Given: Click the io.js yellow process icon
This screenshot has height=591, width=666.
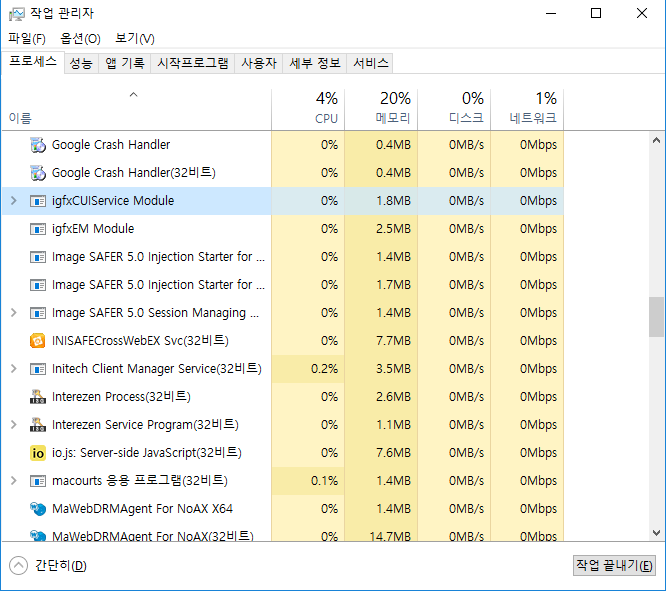Looking at the screenshot, I should pos(38,453).
